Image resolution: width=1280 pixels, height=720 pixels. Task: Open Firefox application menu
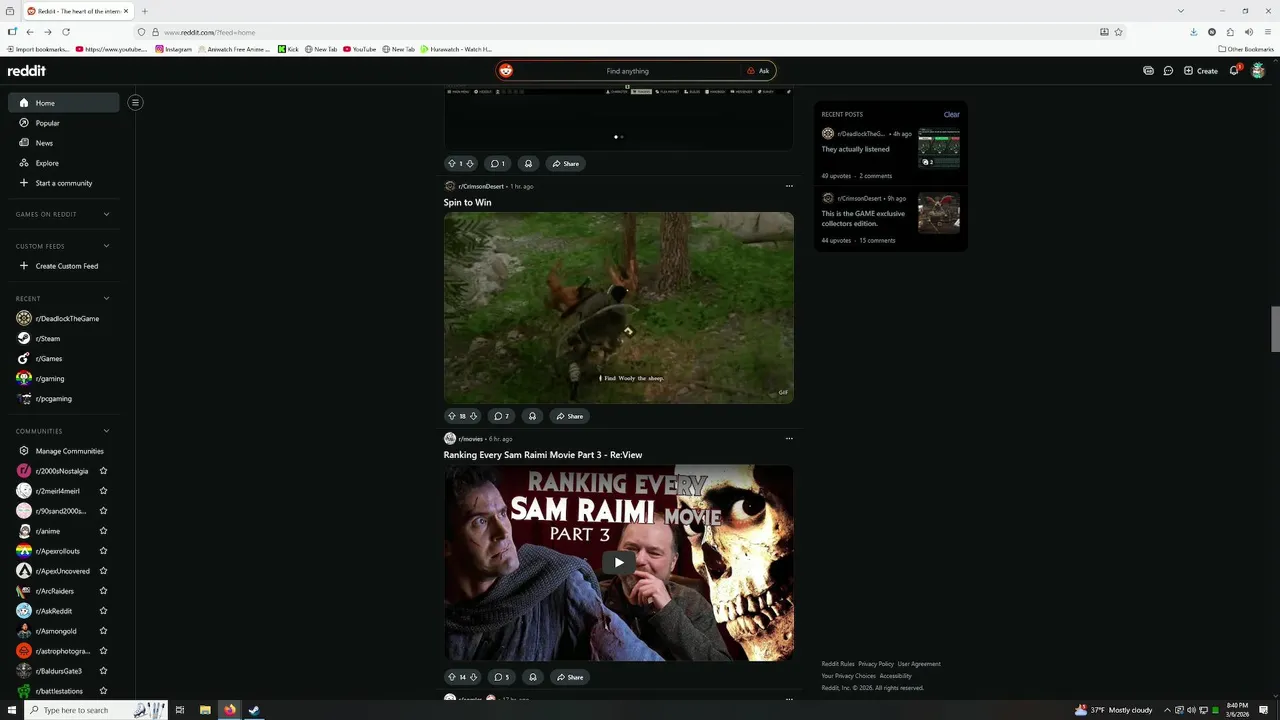coord(1267,32)
